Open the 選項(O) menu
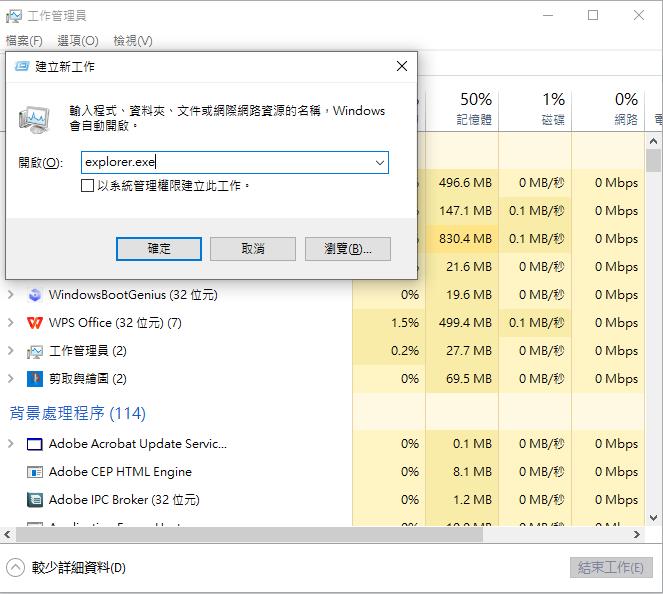The height and width of the screenshot is (594, 663). (78, 41)
